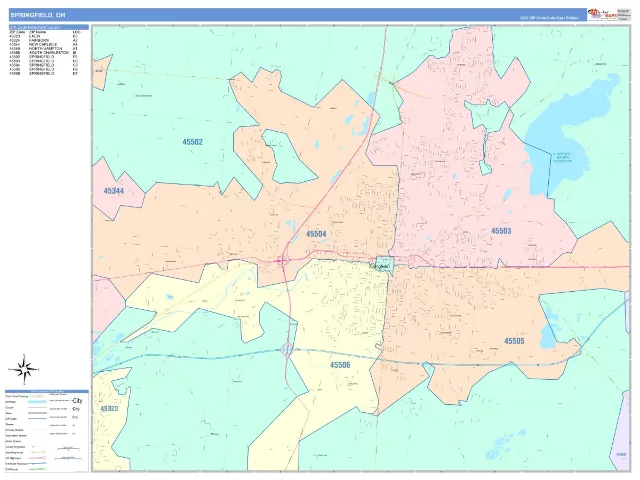Click the 45503 ZIP code label
The height and width of the screenshot is (480, 640).
[x=501, y=231]
